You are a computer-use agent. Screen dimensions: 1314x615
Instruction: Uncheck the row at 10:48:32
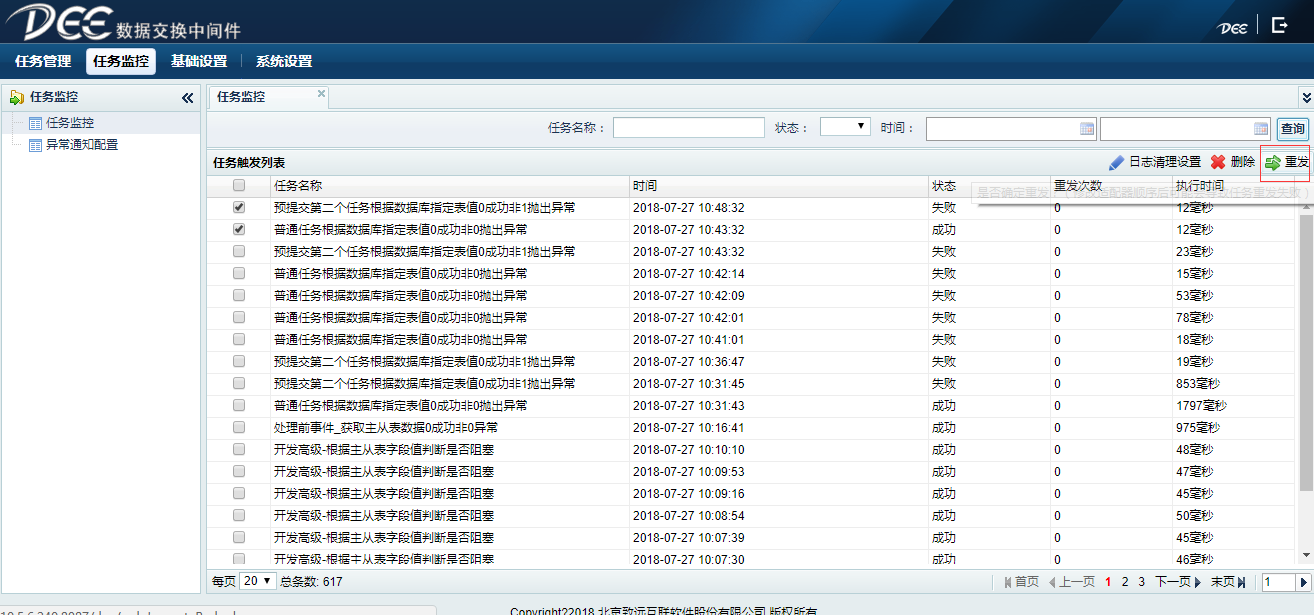(239, 208)
